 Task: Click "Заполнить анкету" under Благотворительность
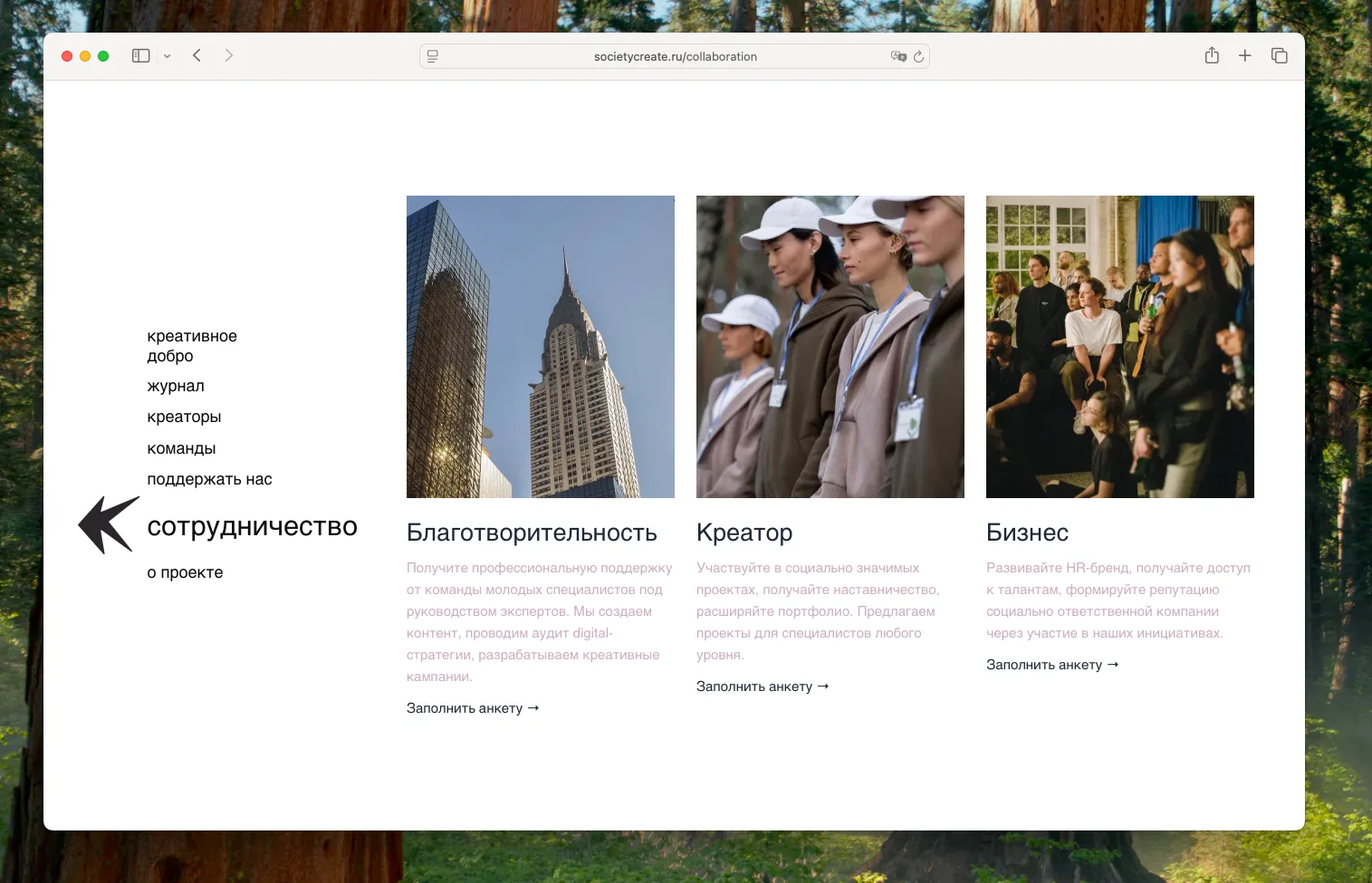[473, 708]
